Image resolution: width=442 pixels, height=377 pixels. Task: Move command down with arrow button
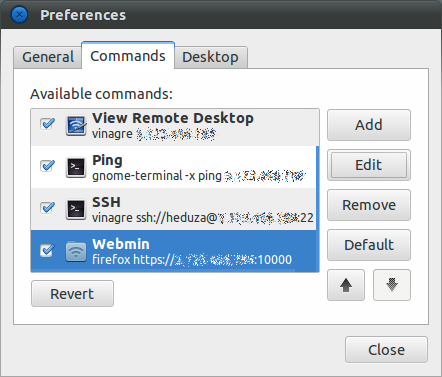click(392, 285)
